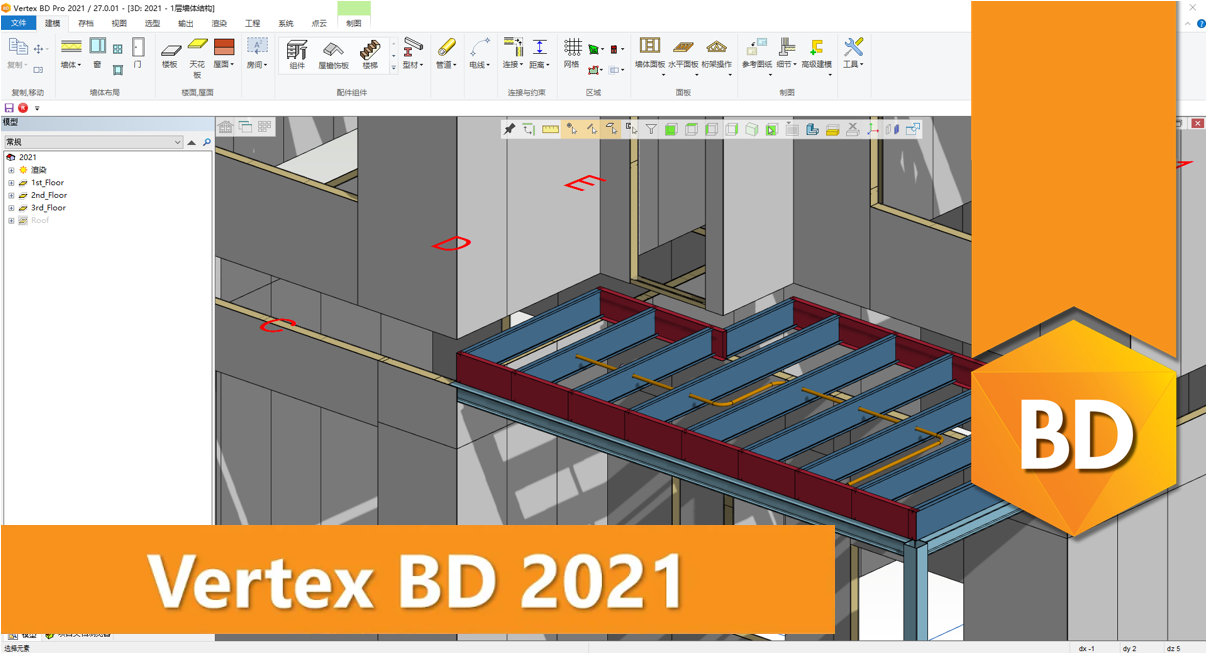Open the 电线 wire dropdown
The height and width of the screenshot is (654, 1206).
click(480, 65)
